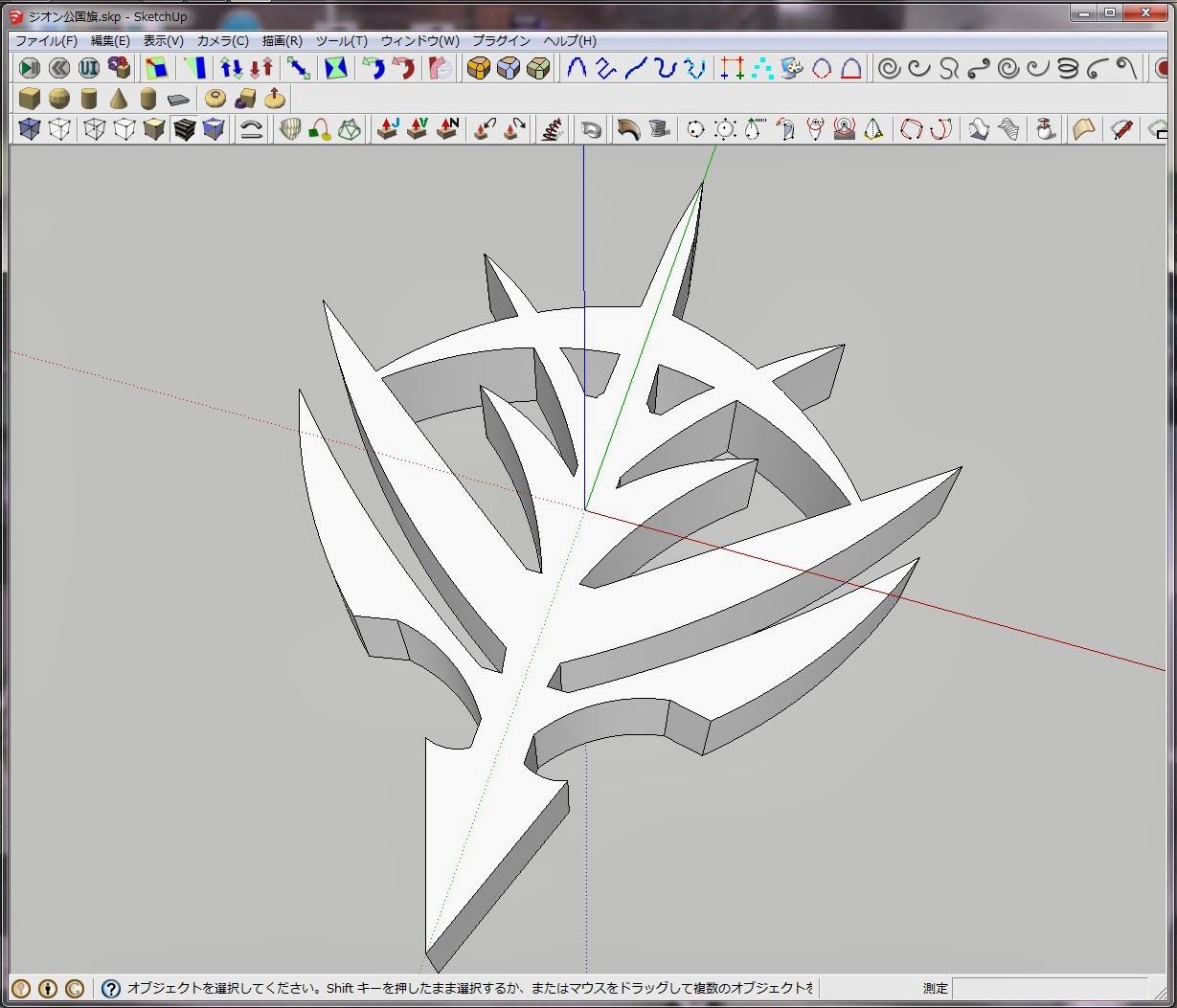Select the blue zigzag polyline tool
The image size is (1177, 1008).
click(606, 68)
